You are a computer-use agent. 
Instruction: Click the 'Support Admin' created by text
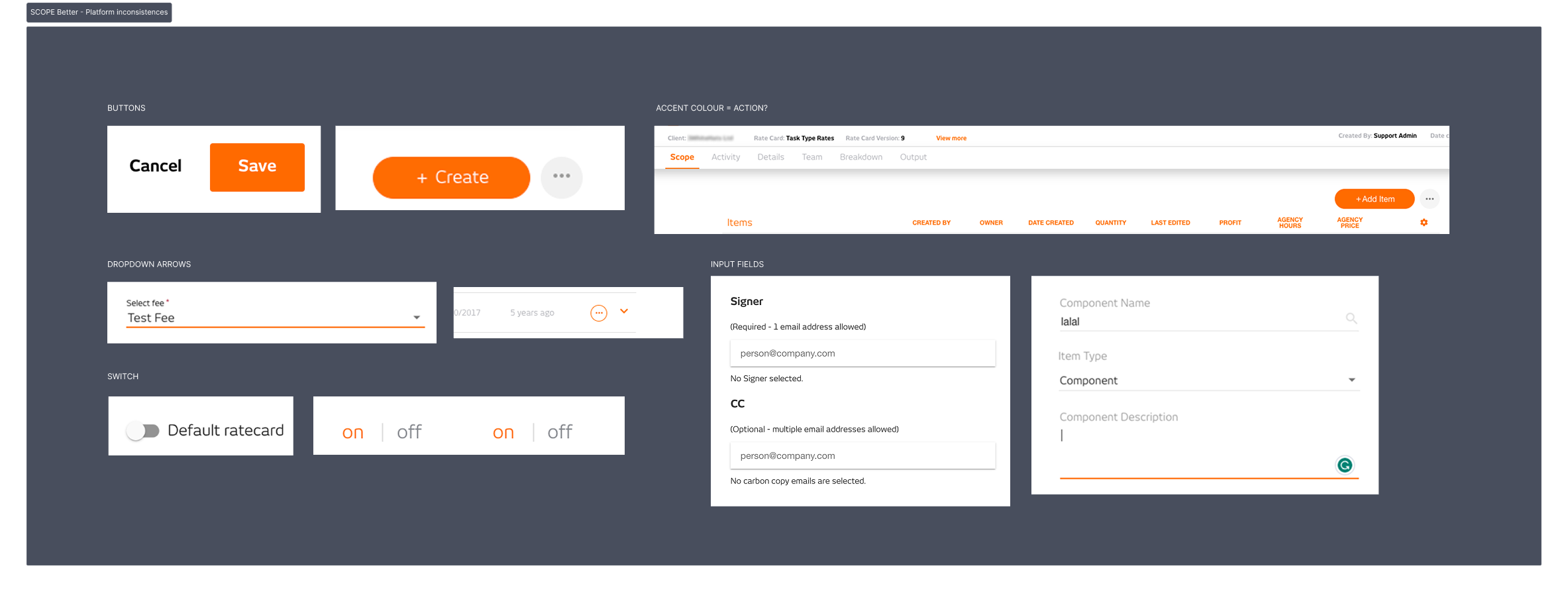point(1395,136)
